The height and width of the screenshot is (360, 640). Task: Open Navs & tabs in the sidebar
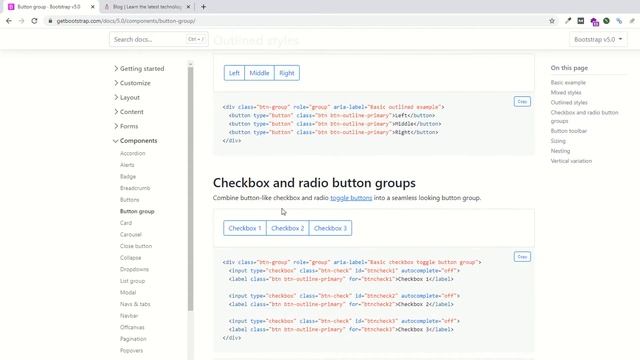click(135, 304)
